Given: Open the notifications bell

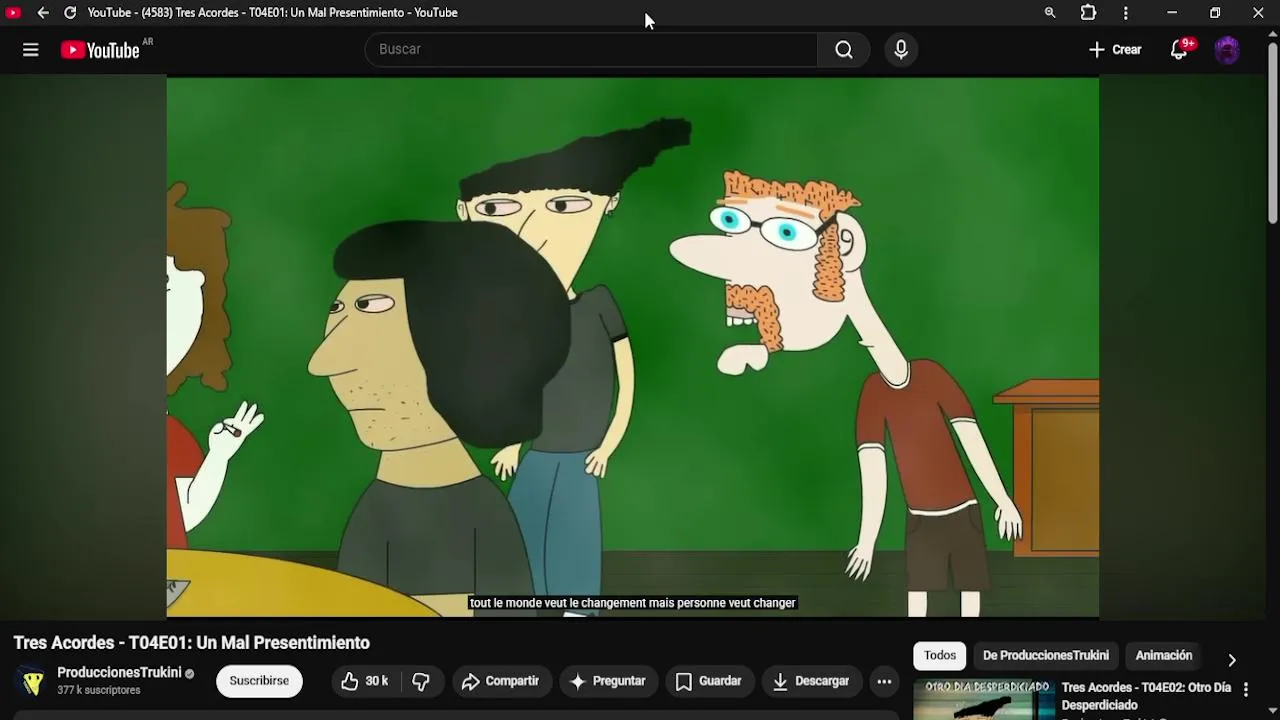Looking at the screenshot, I should point(1179,50).
